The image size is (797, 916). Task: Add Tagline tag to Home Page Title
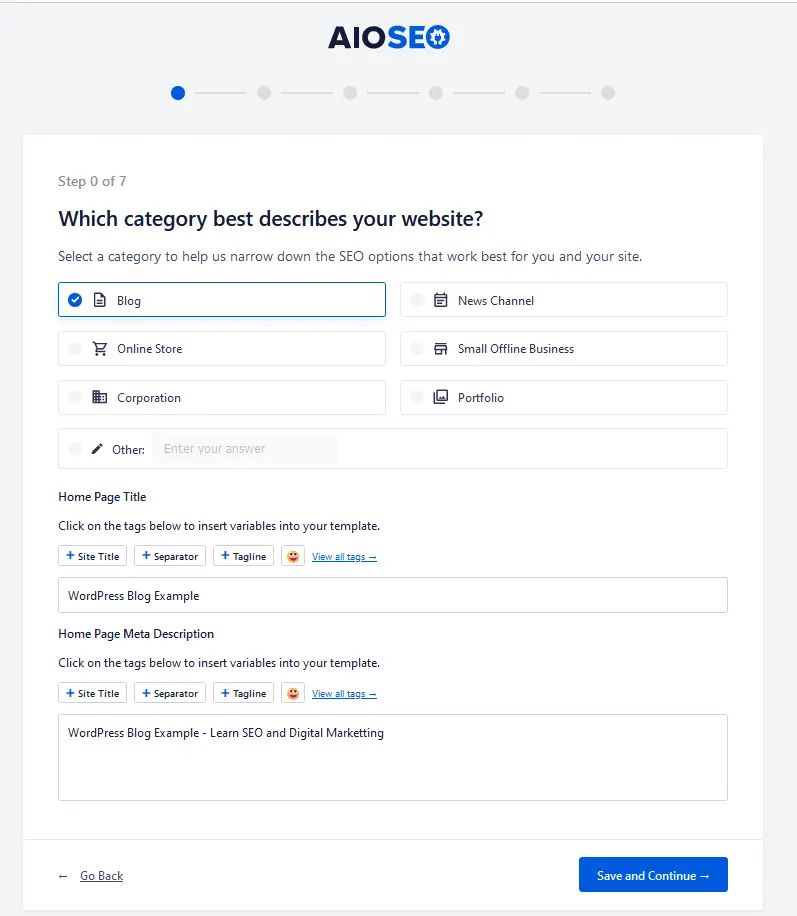click(x=243, y=556)
